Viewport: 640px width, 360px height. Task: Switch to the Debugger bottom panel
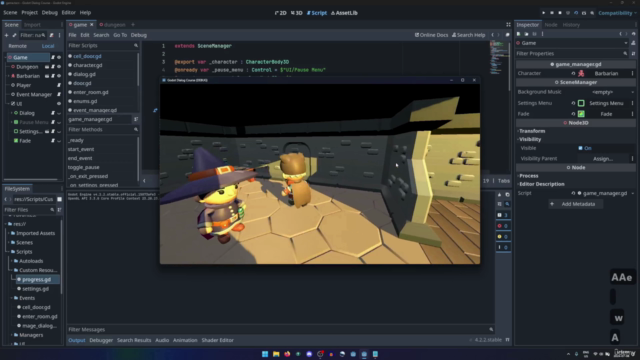point(101,340)
